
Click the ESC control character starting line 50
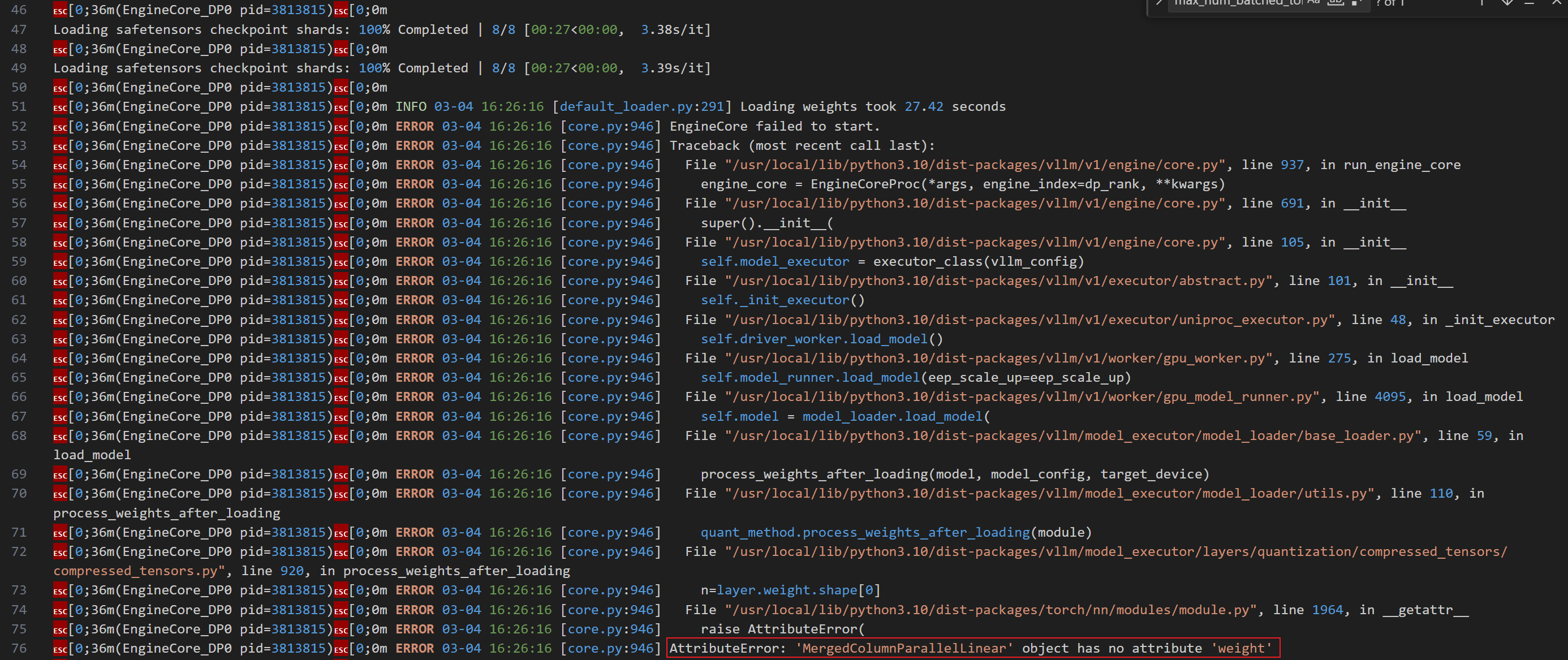pyautogui.click(x=61, y=88)
